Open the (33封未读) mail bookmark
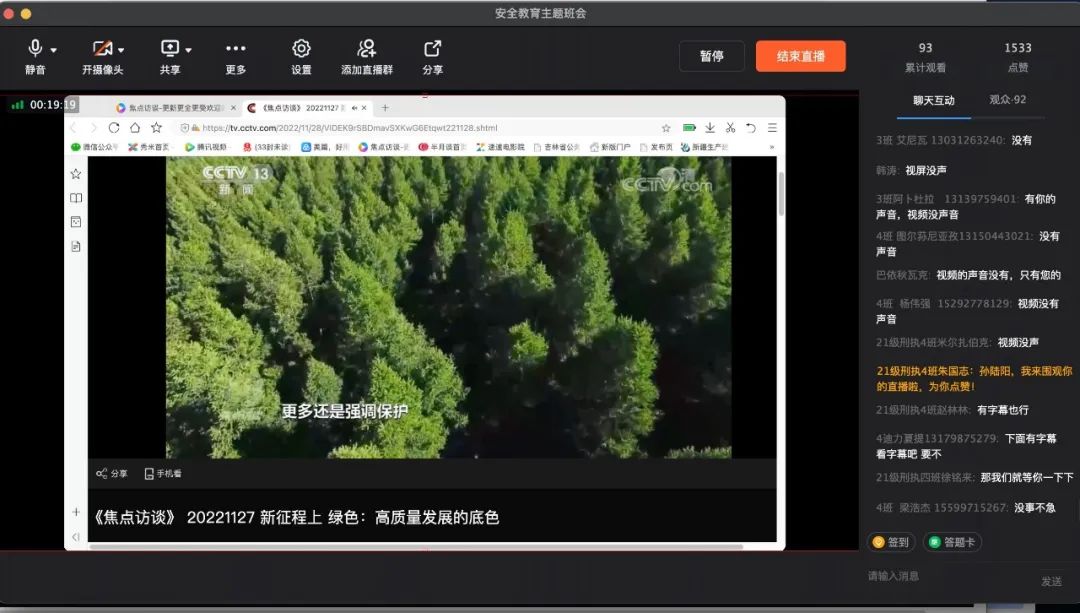This screenshot has width=1080, height=613. coord(267,147)
